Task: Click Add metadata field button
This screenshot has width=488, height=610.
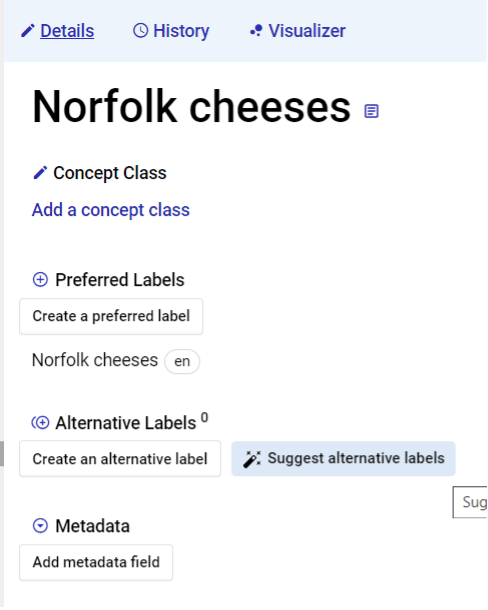Action: coord(96,562)
